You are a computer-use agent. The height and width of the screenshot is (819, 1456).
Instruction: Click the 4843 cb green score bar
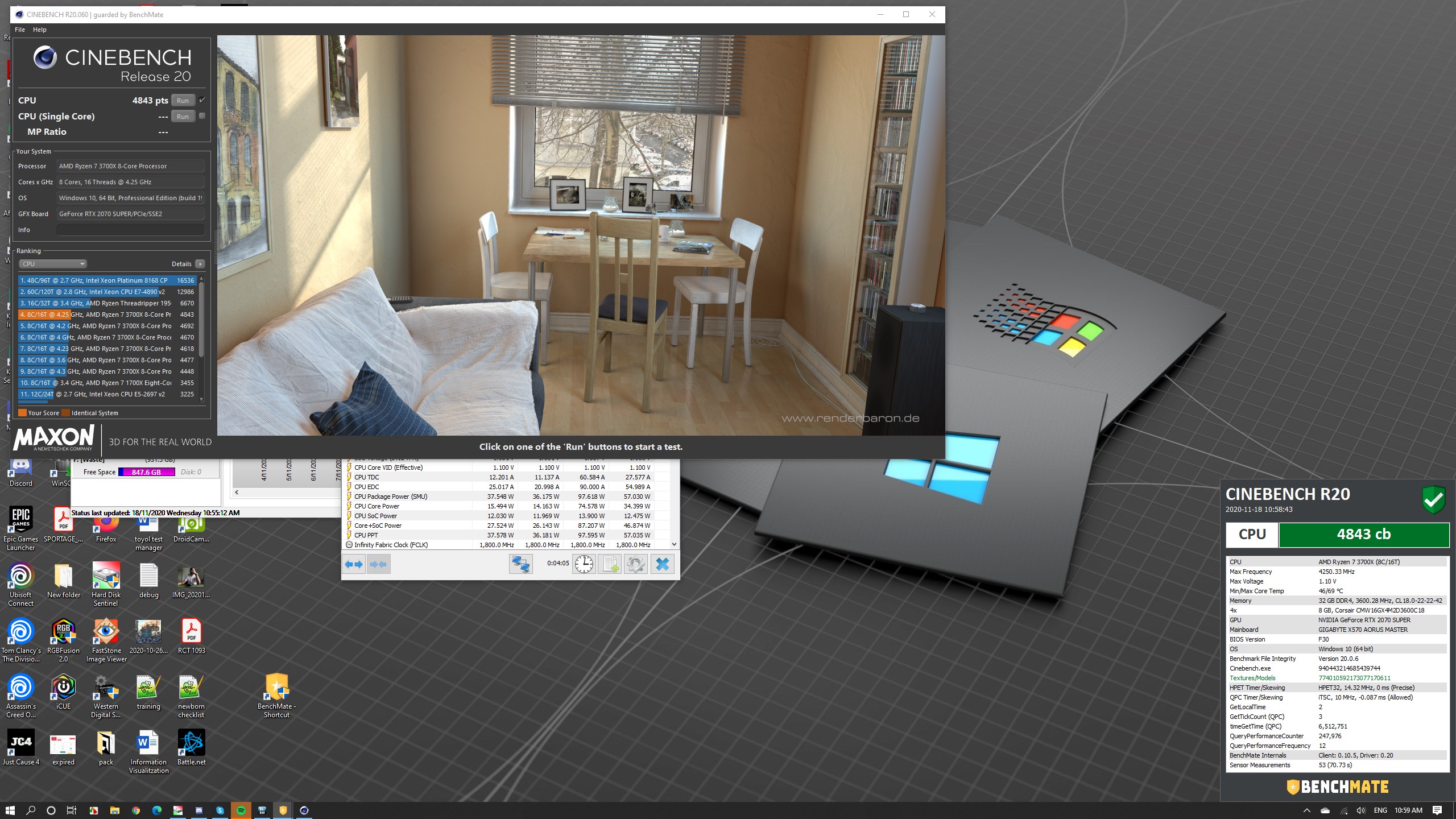pyautogui.click(x=1364, y=535)
